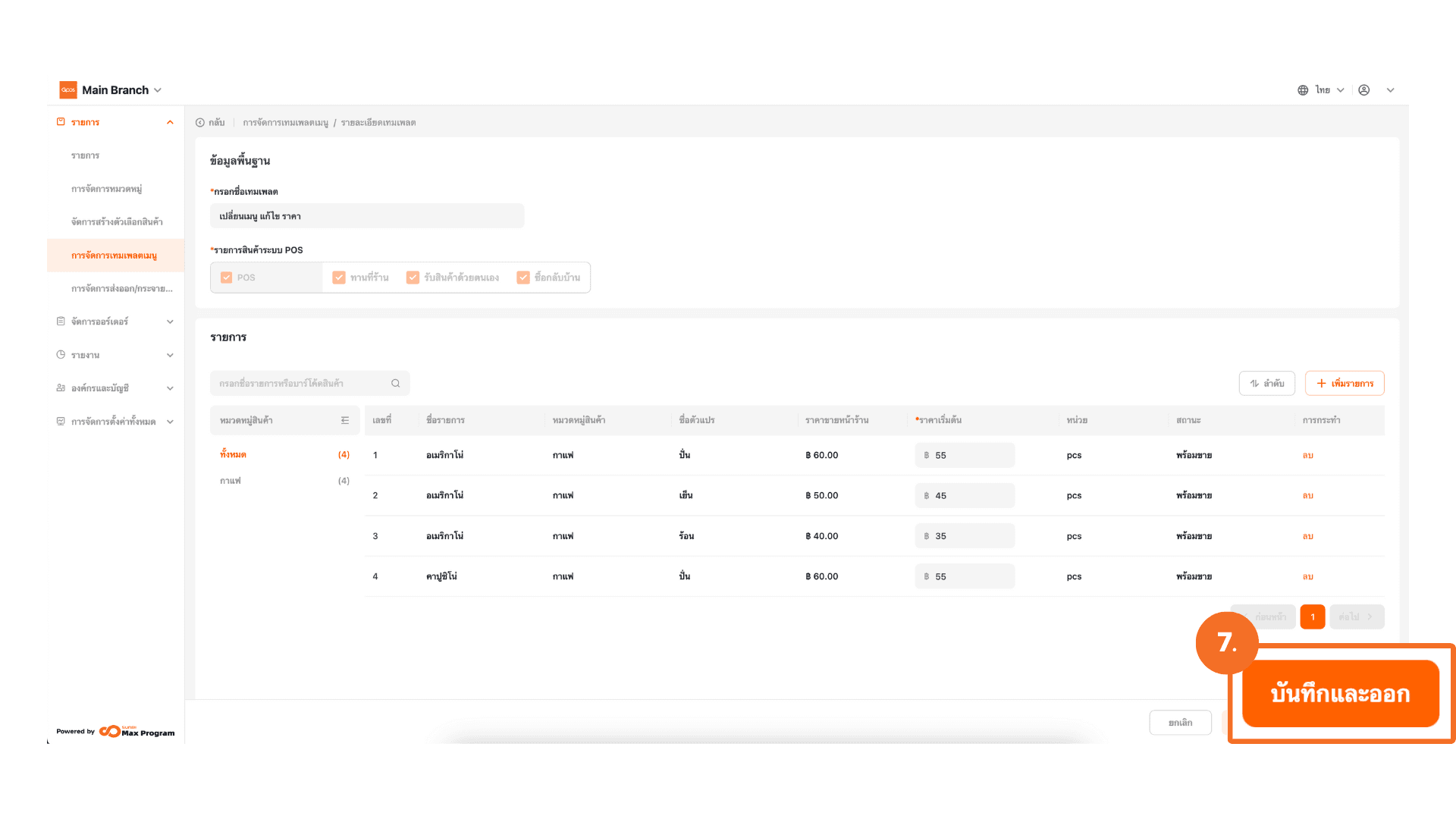Select กาแฟ category filter
This screenshot has height=819, width=1456.
coord(231,481)
